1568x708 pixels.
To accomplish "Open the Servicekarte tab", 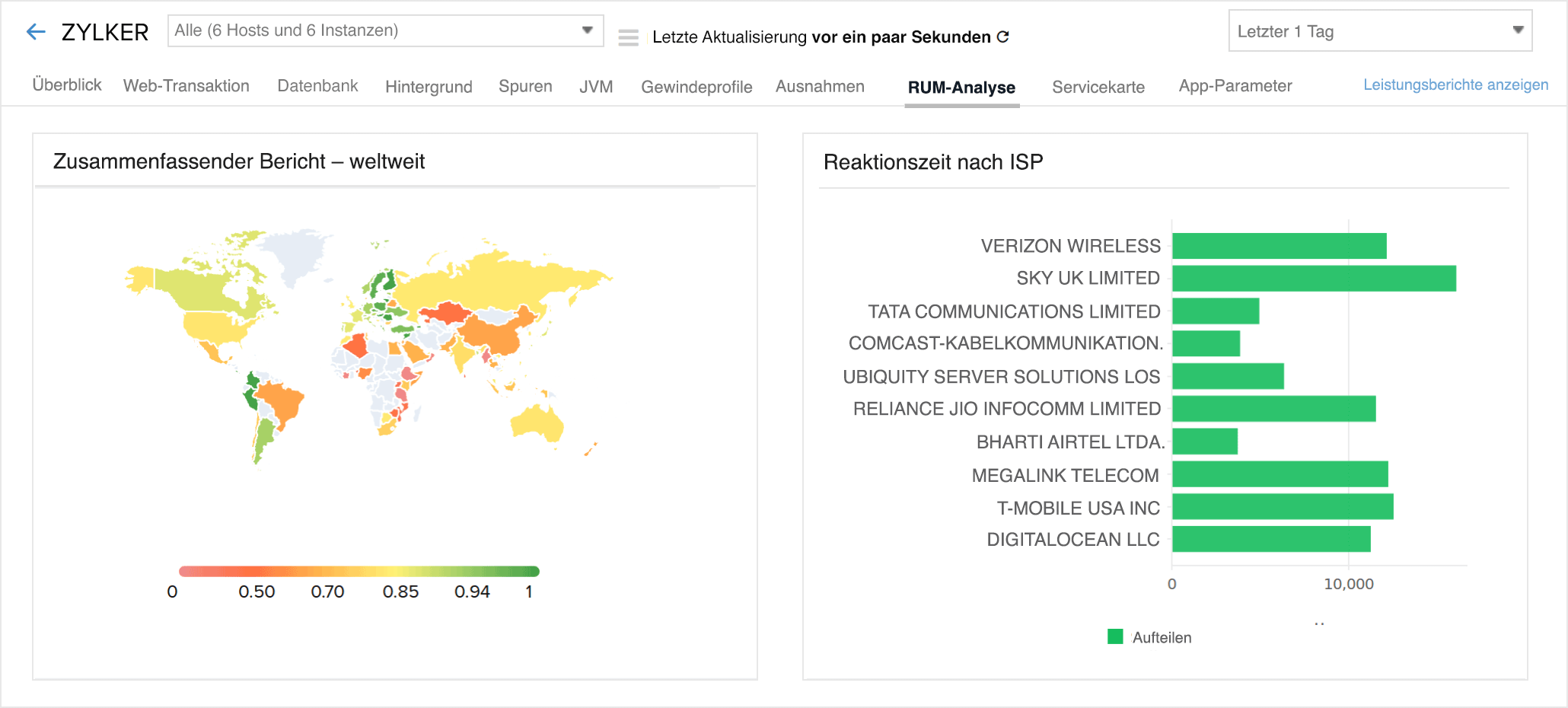I will tap(1098, 87).
